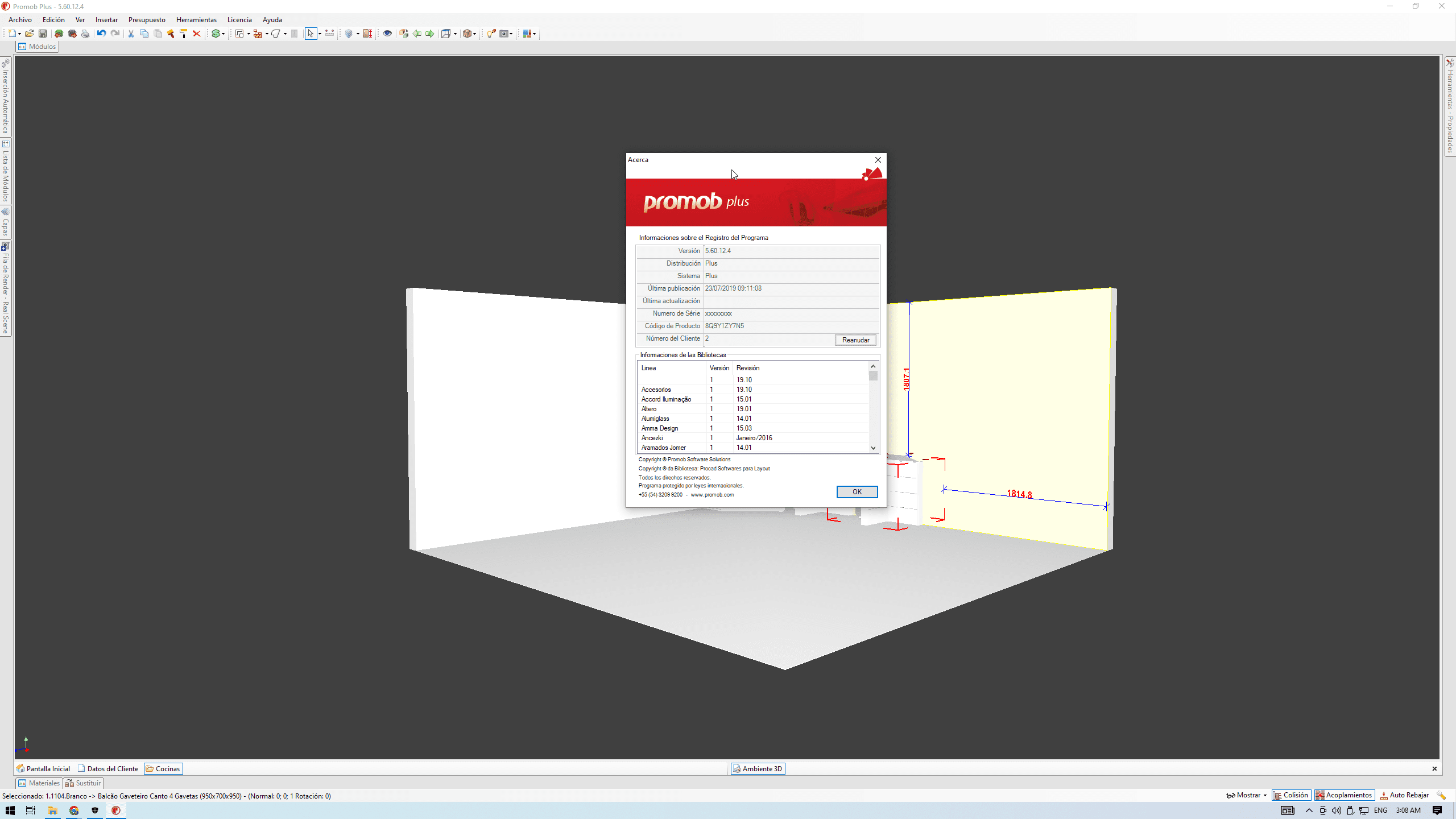Click OK in the Acerca dialog

tap(857, 491)
